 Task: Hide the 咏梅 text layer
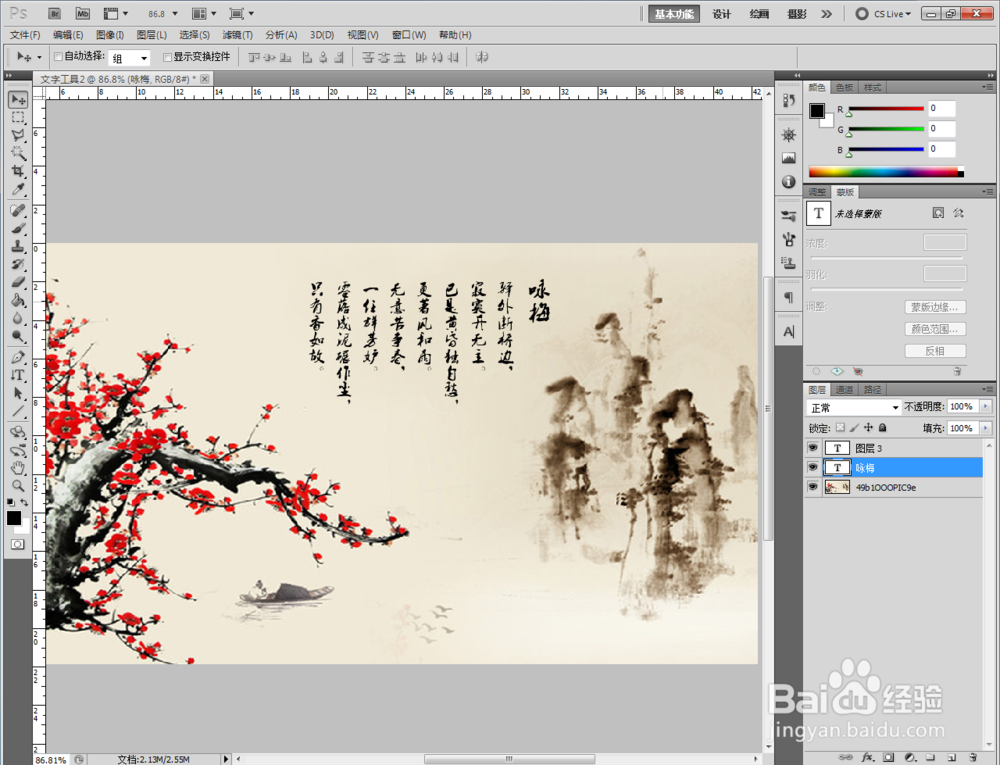click(812, 467)
